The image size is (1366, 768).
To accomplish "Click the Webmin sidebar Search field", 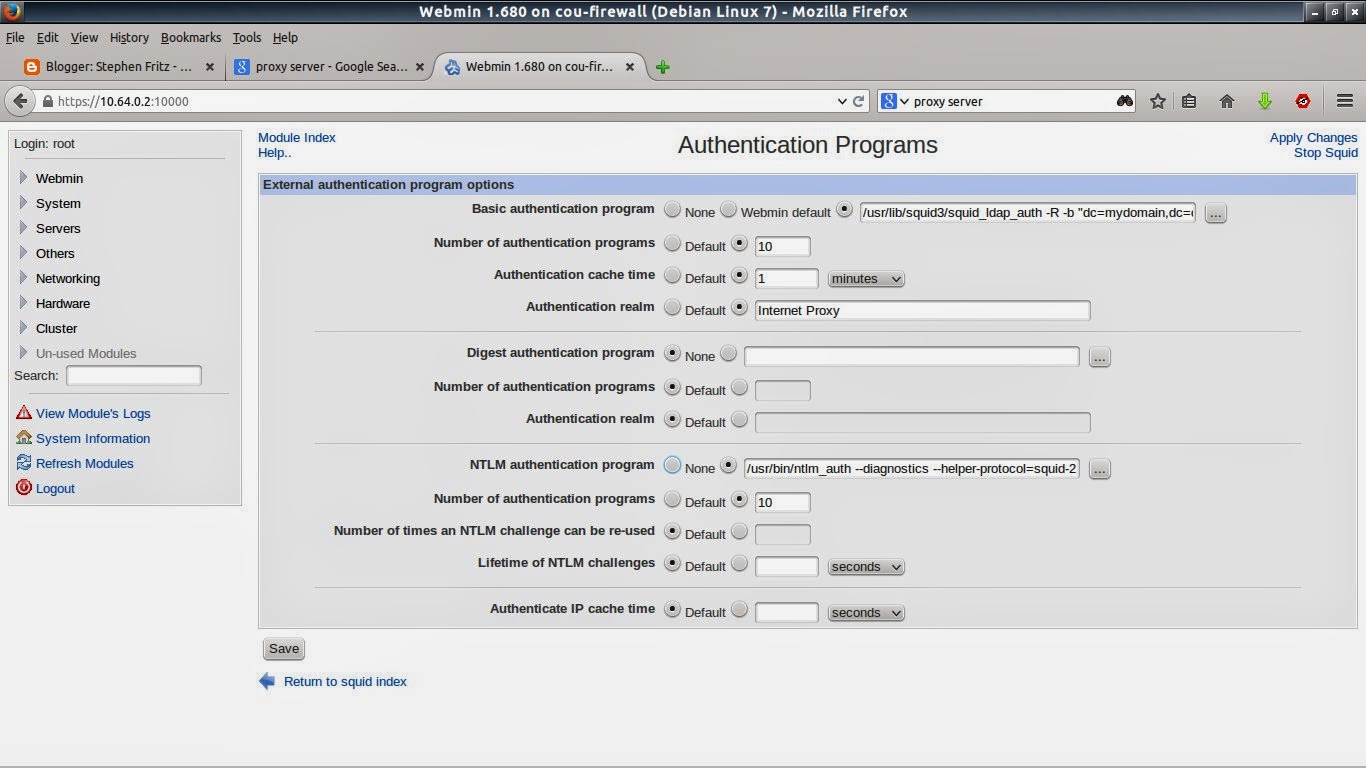I will pos(134,375).
